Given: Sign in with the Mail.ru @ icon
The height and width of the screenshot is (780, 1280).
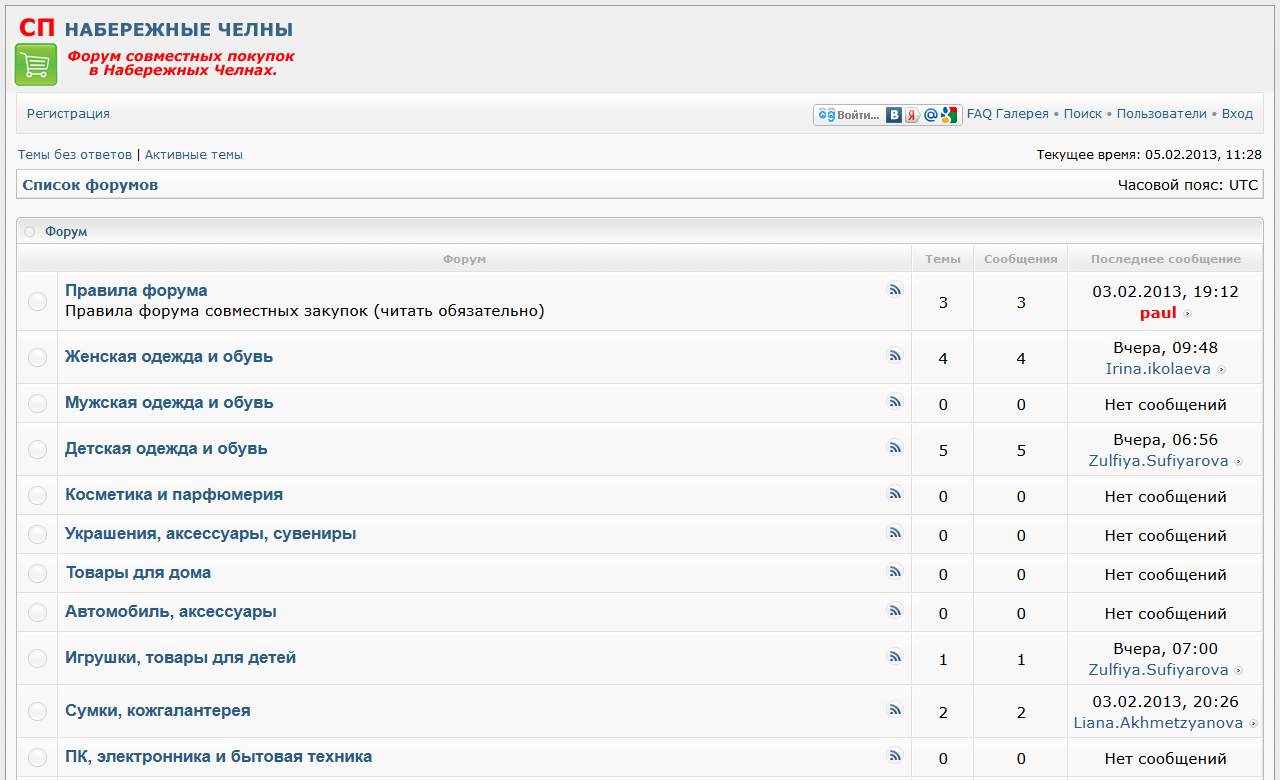Looking at the screenshot, I should pos(930,115).
